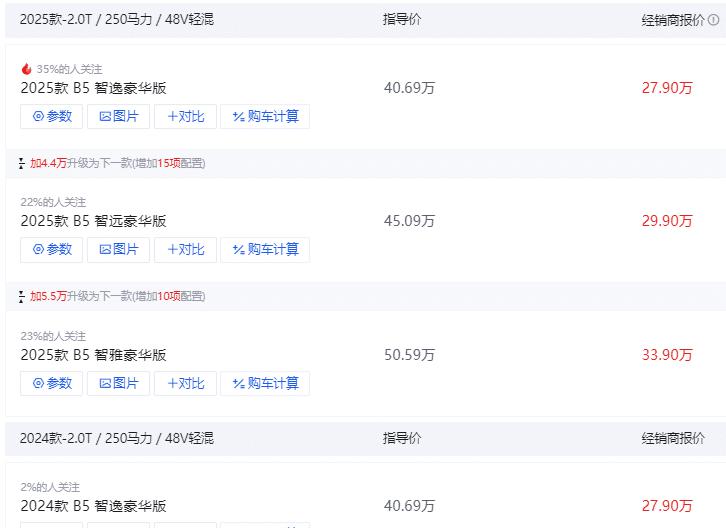Viewport: 726px width, 528px height.
Task: Open 参数 for 2025款 B5 智雅豪华版
Action: (51, 383)
